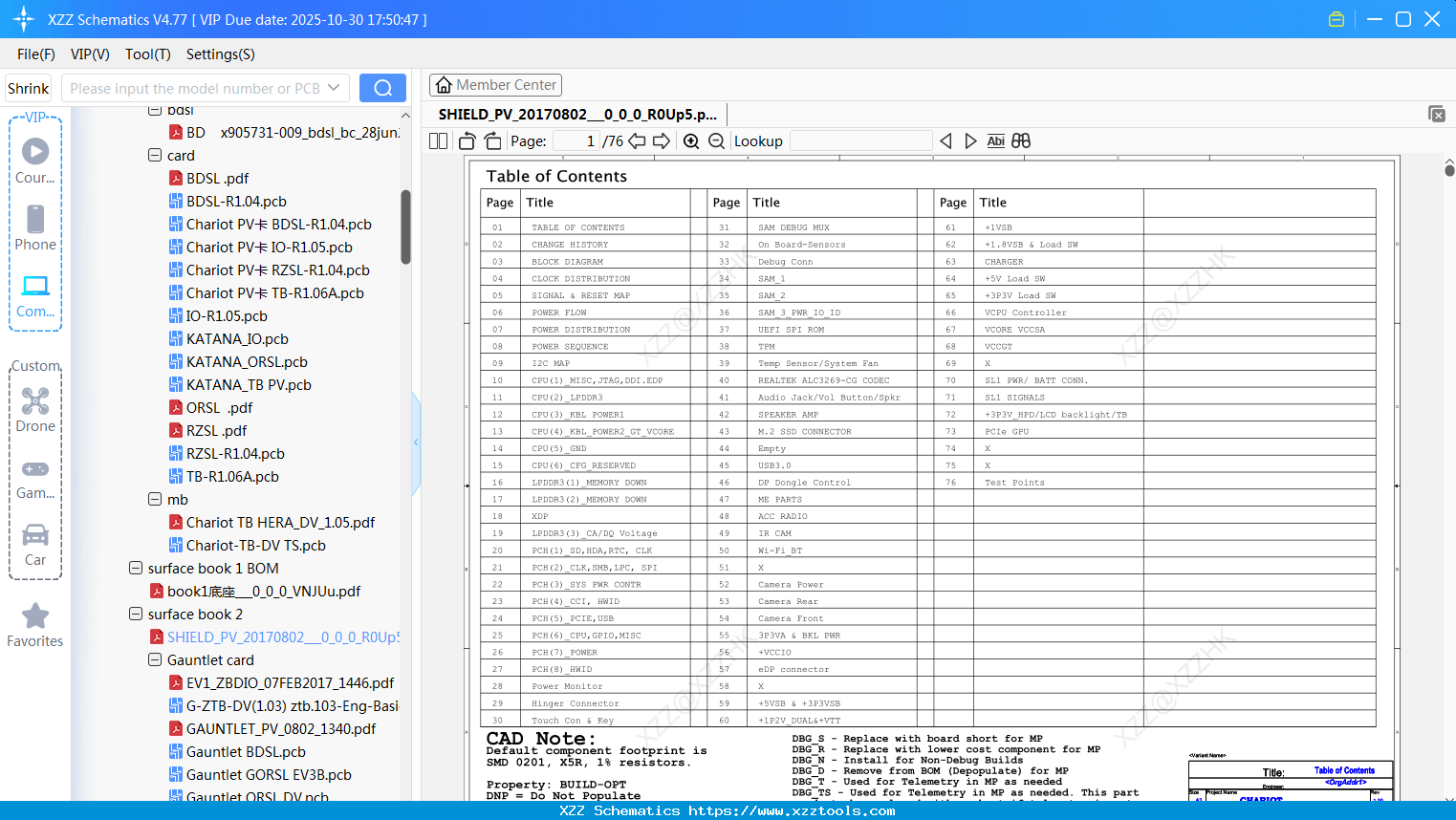Screen dimensions: 1456x820
Task: Open Chariot TB HERA_DV_1.05.pdf
Action: (x=272, y=522)
